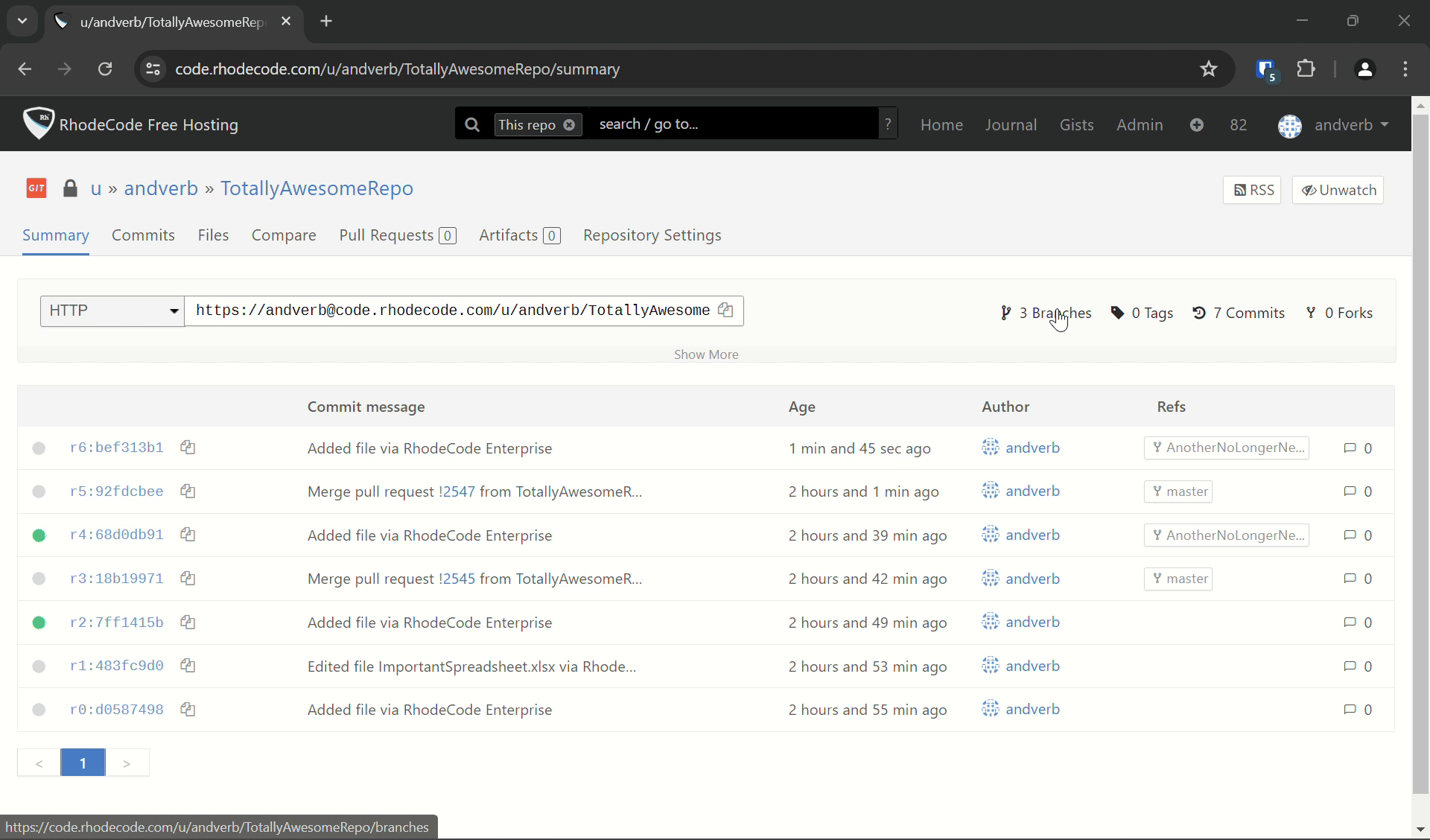
Task: Copy commit hash r6:bef313b1
Action: [x=188, y=448]
